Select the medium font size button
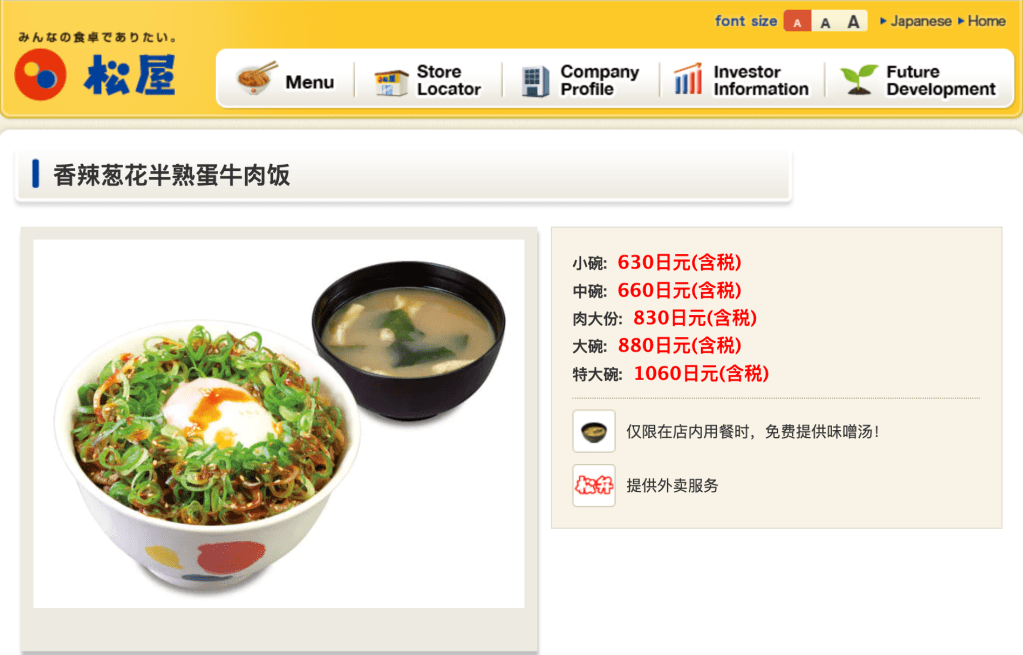This screenshot has width=1023, height=655. [825, 22]
